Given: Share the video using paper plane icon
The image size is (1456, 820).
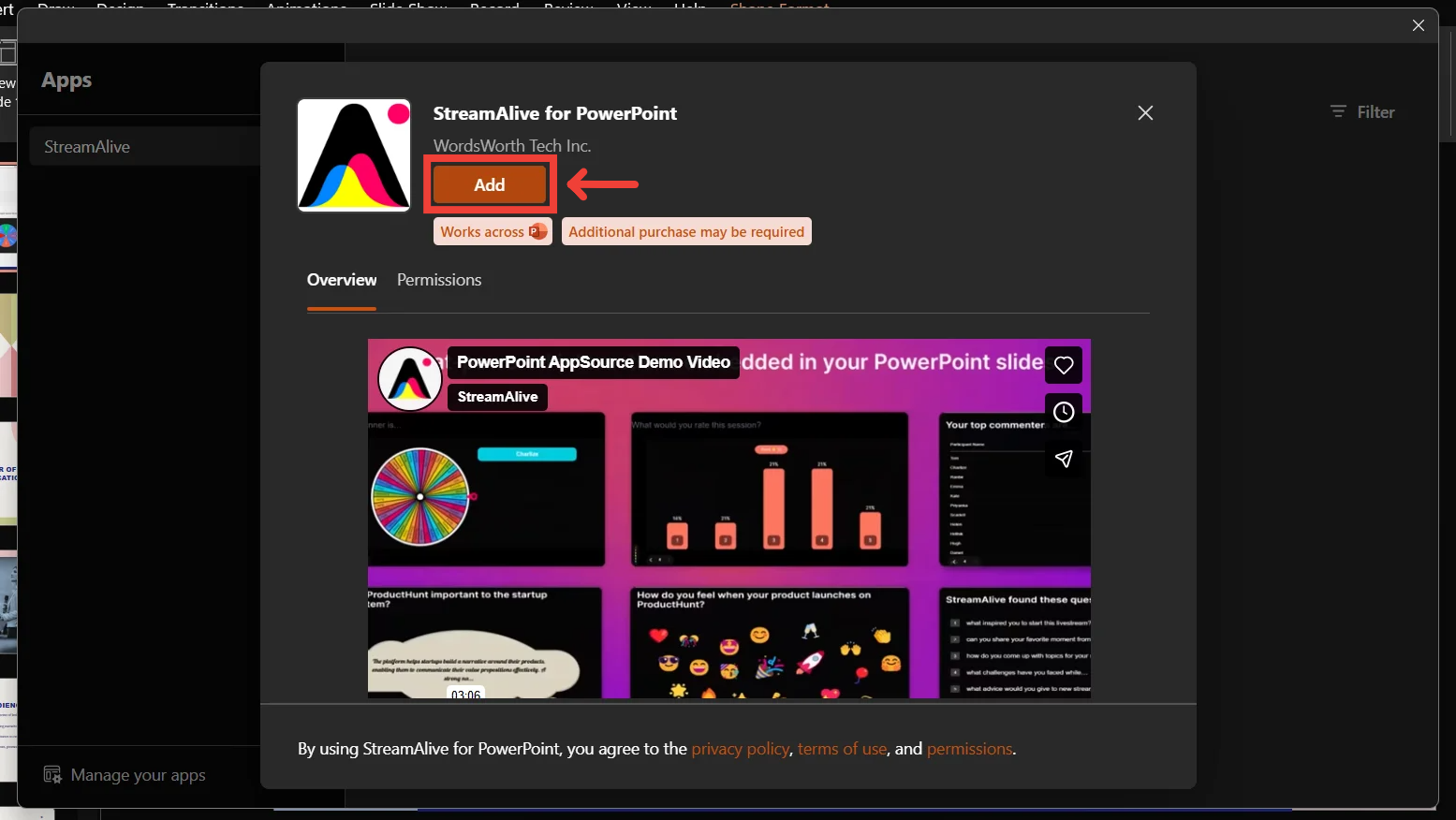Looking at the screenshot, I should (x=1064, y=459).
